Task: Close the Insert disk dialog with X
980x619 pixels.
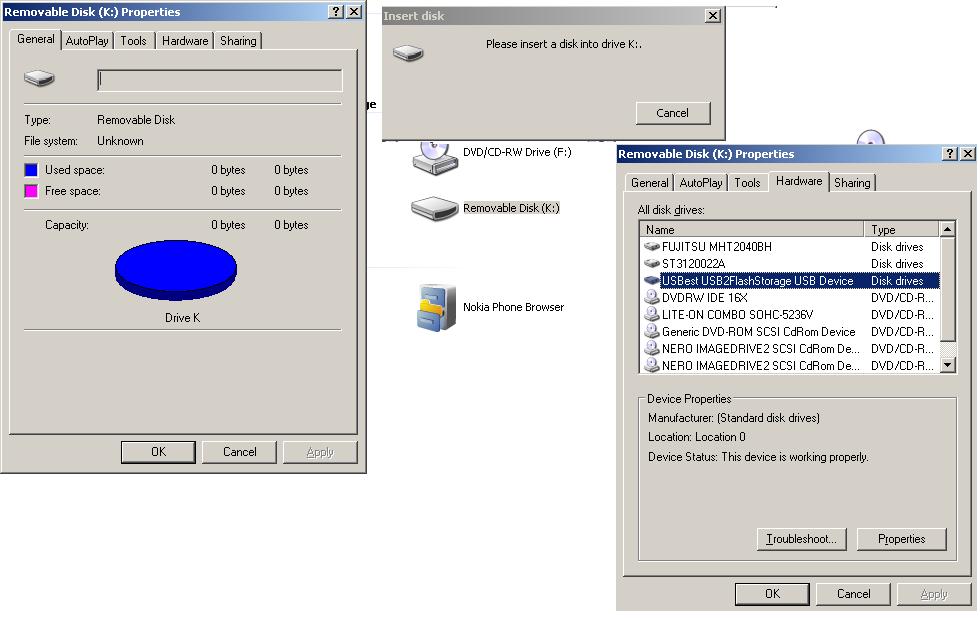Action: pos(712,16)
